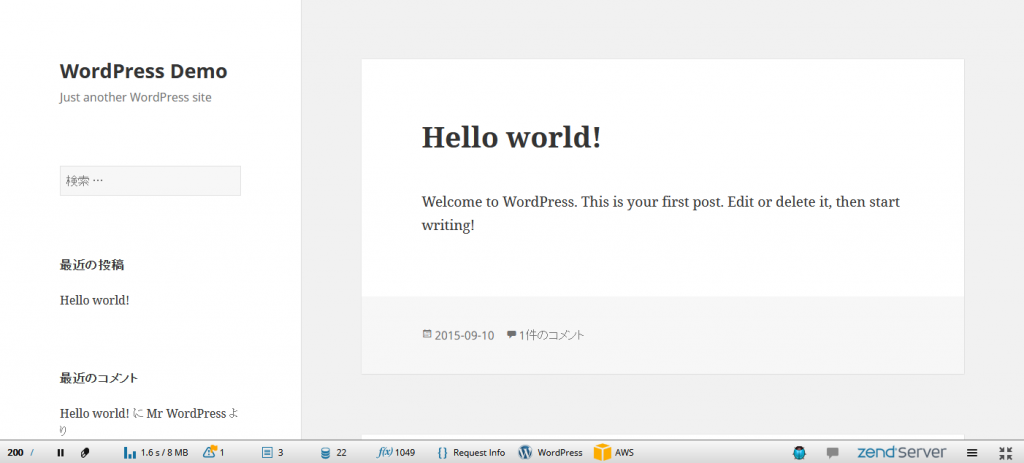Open the Hello world! post title
The width and height of the screenshot is (1024, 463).
(511, 137)
